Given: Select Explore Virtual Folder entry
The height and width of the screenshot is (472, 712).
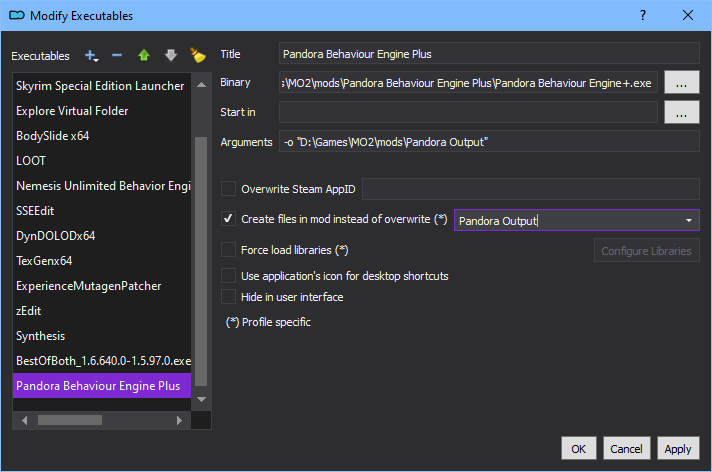Looking at the screenshot, I should 102,111.
